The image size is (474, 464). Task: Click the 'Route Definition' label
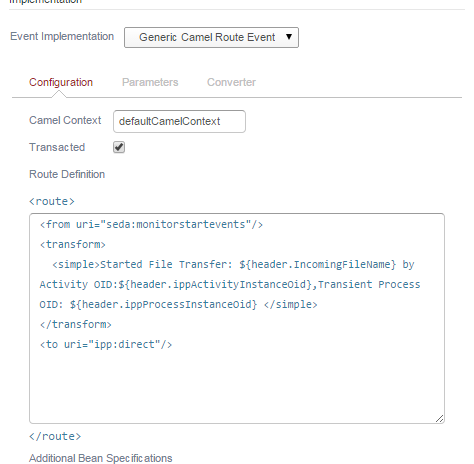(67, 174)
